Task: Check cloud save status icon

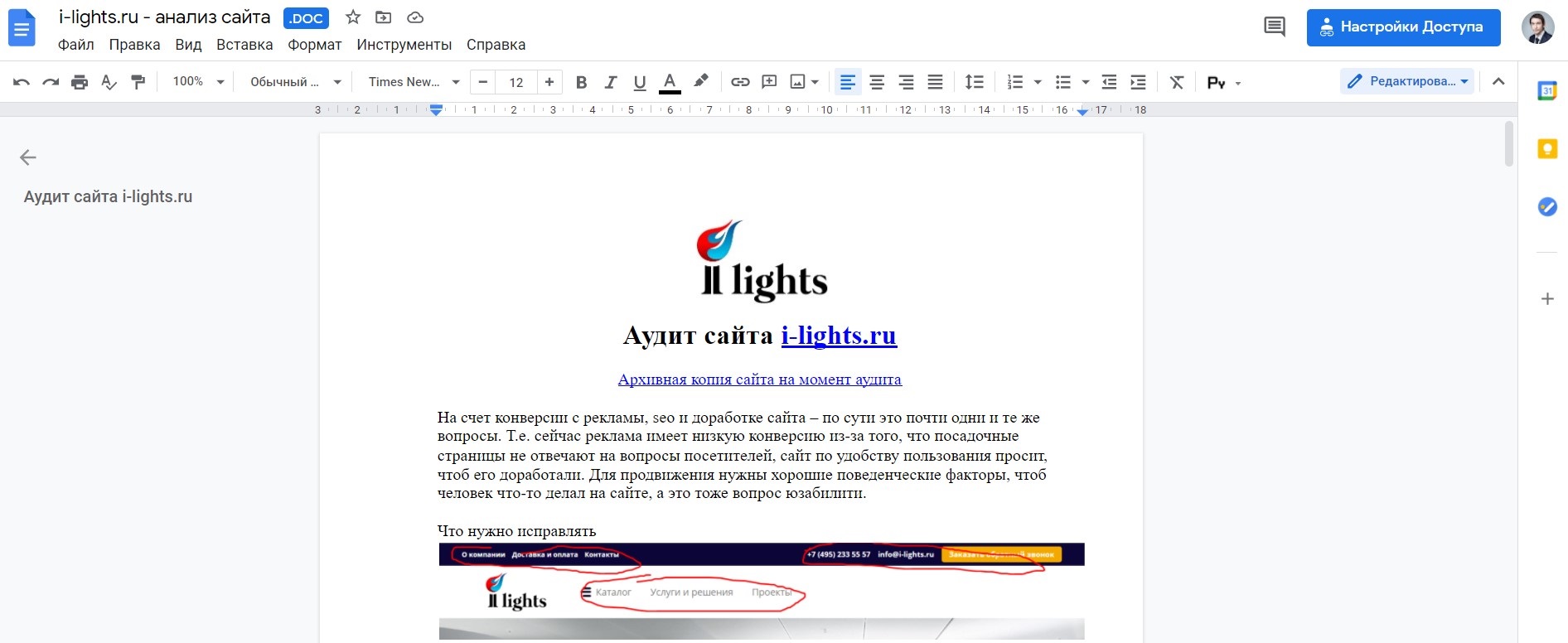Action: coord(415,17)
